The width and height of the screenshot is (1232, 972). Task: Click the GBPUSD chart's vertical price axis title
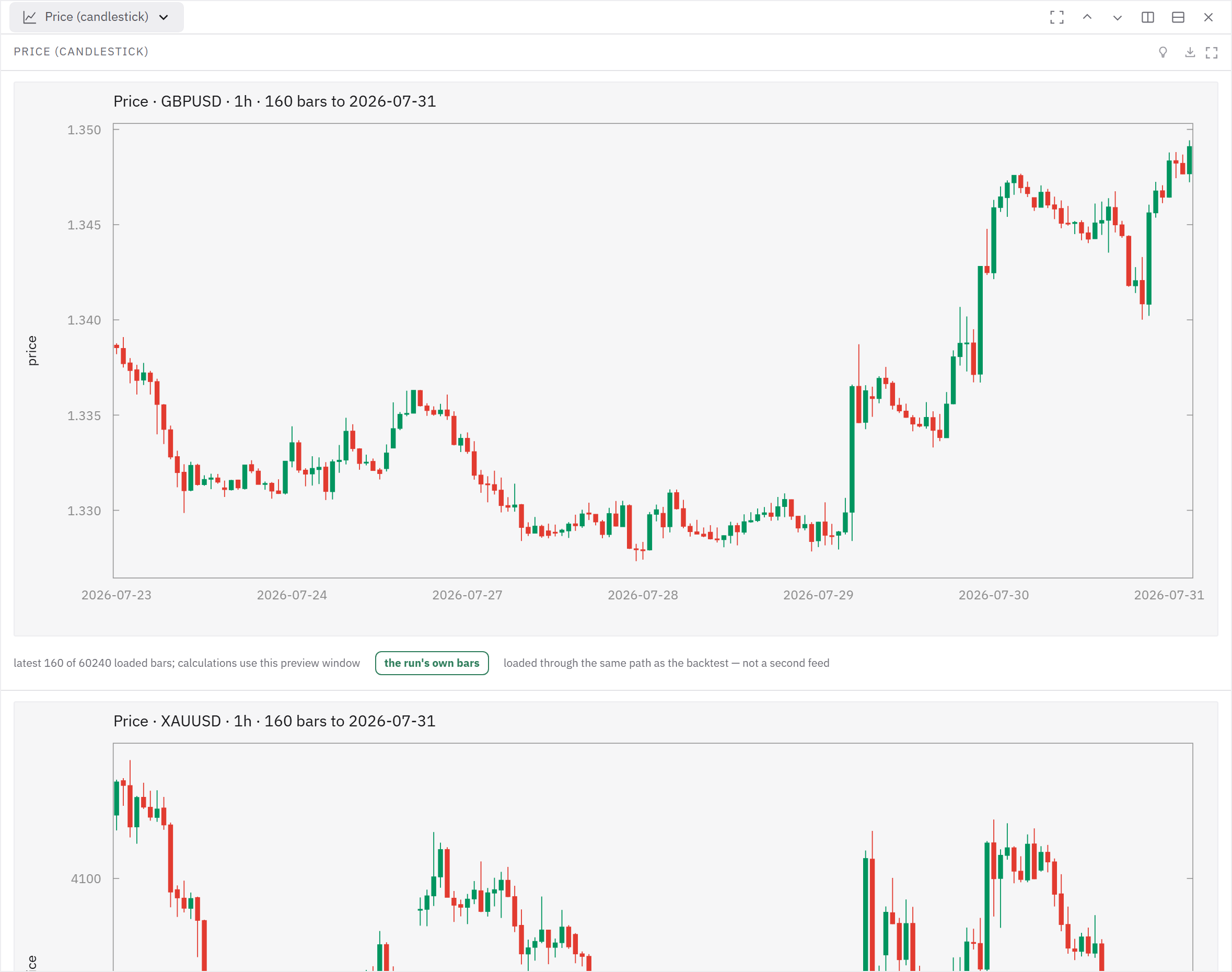(x=32, y=351)
